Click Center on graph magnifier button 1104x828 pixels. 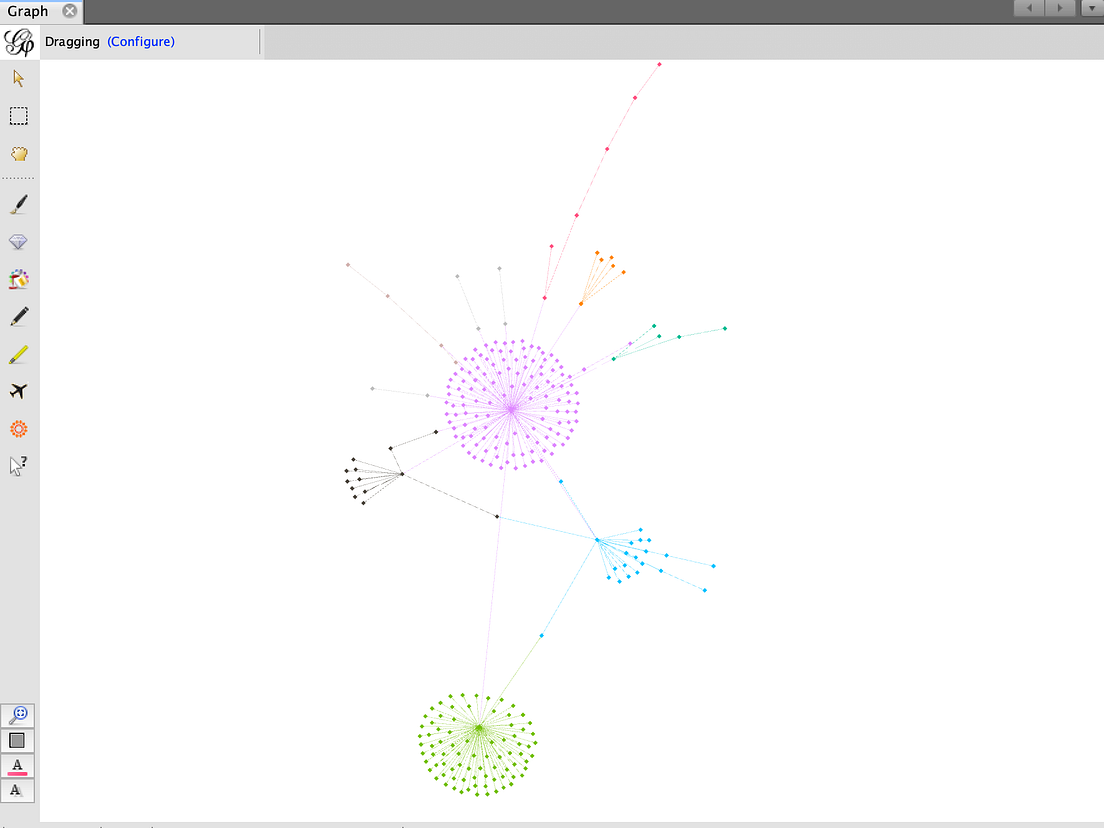click(18, 715)
